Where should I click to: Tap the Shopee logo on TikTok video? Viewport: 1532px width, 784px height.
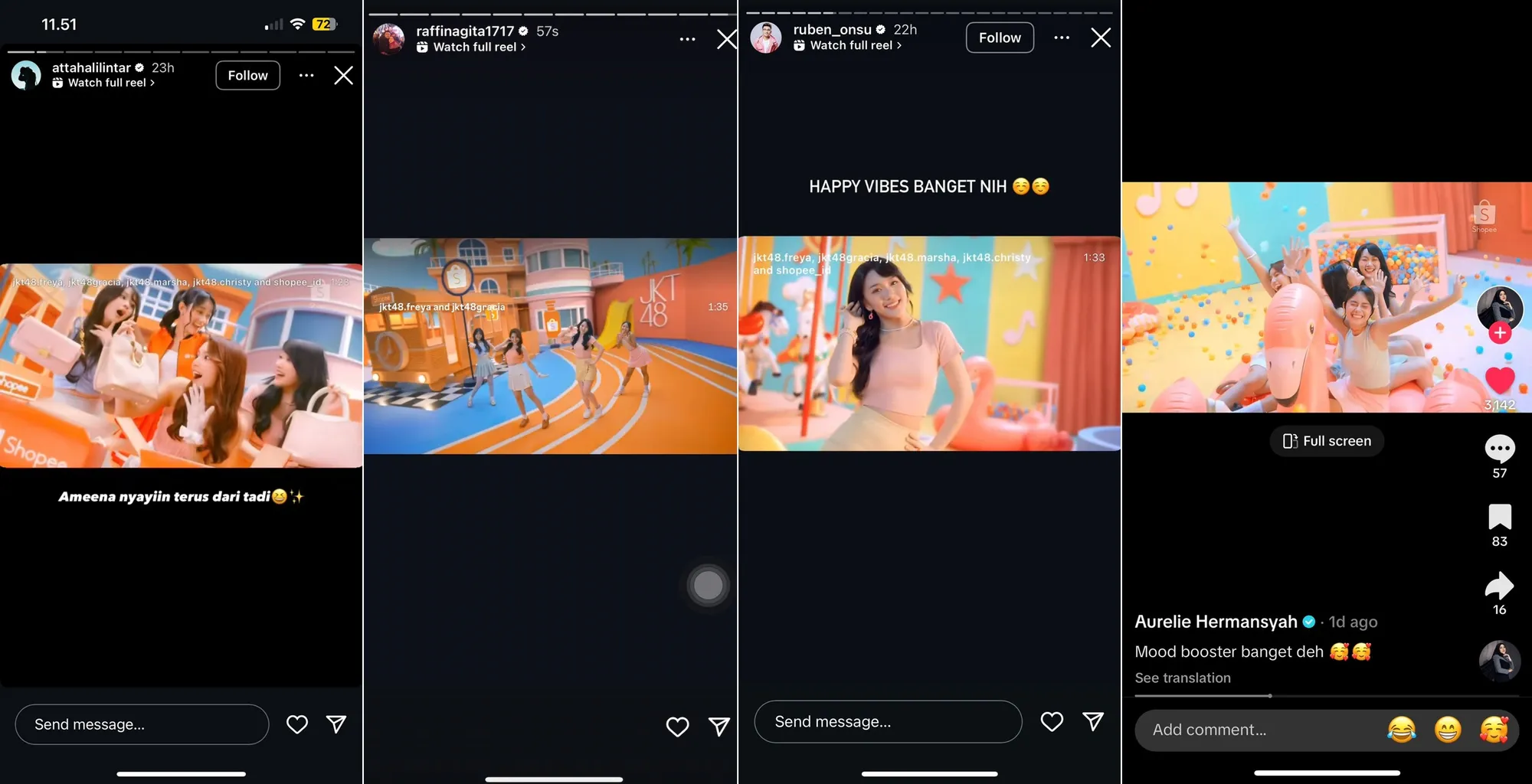(x=1484, y=216)
